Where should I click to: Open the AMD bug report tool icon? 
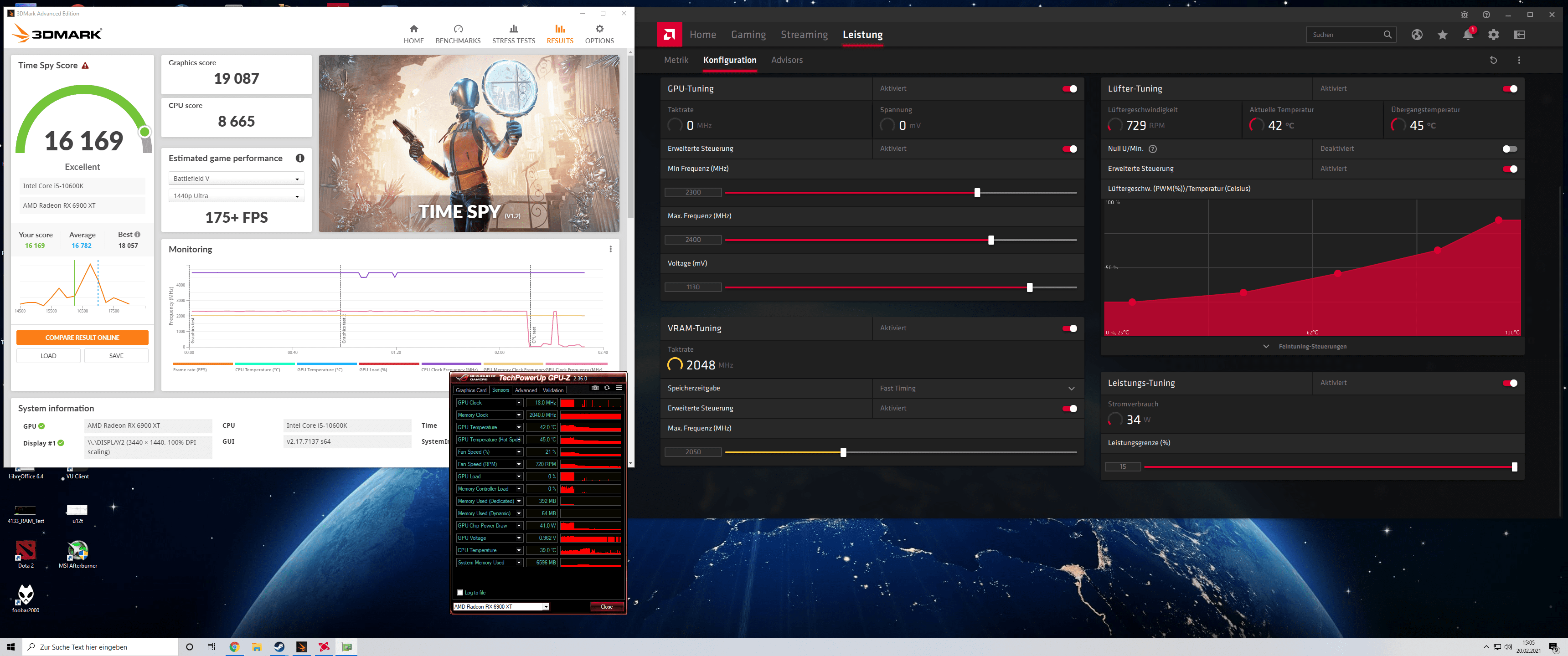click(x=1464, y=15)
